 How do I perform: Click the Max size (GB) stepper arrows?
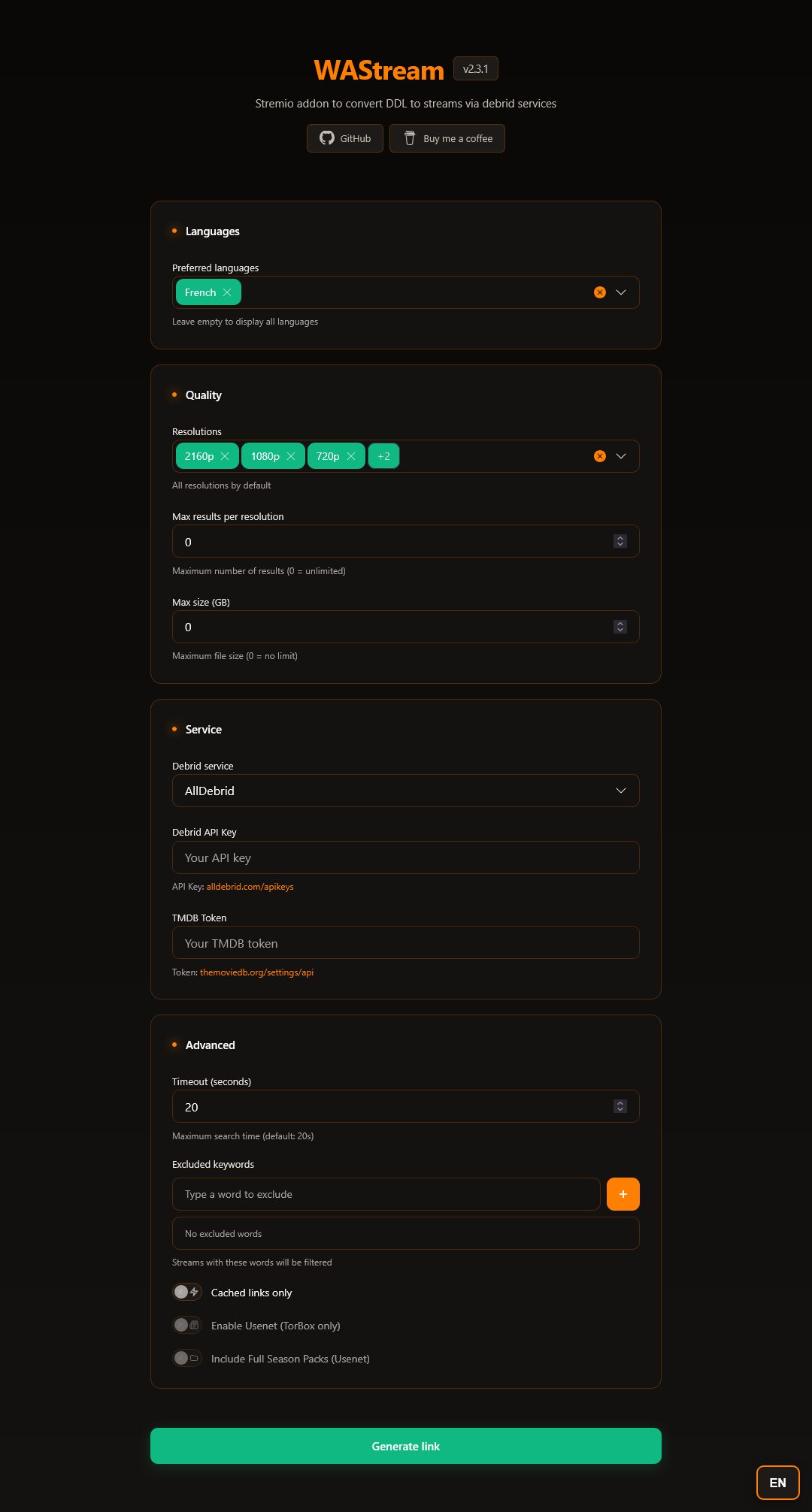tap(620, 627)
